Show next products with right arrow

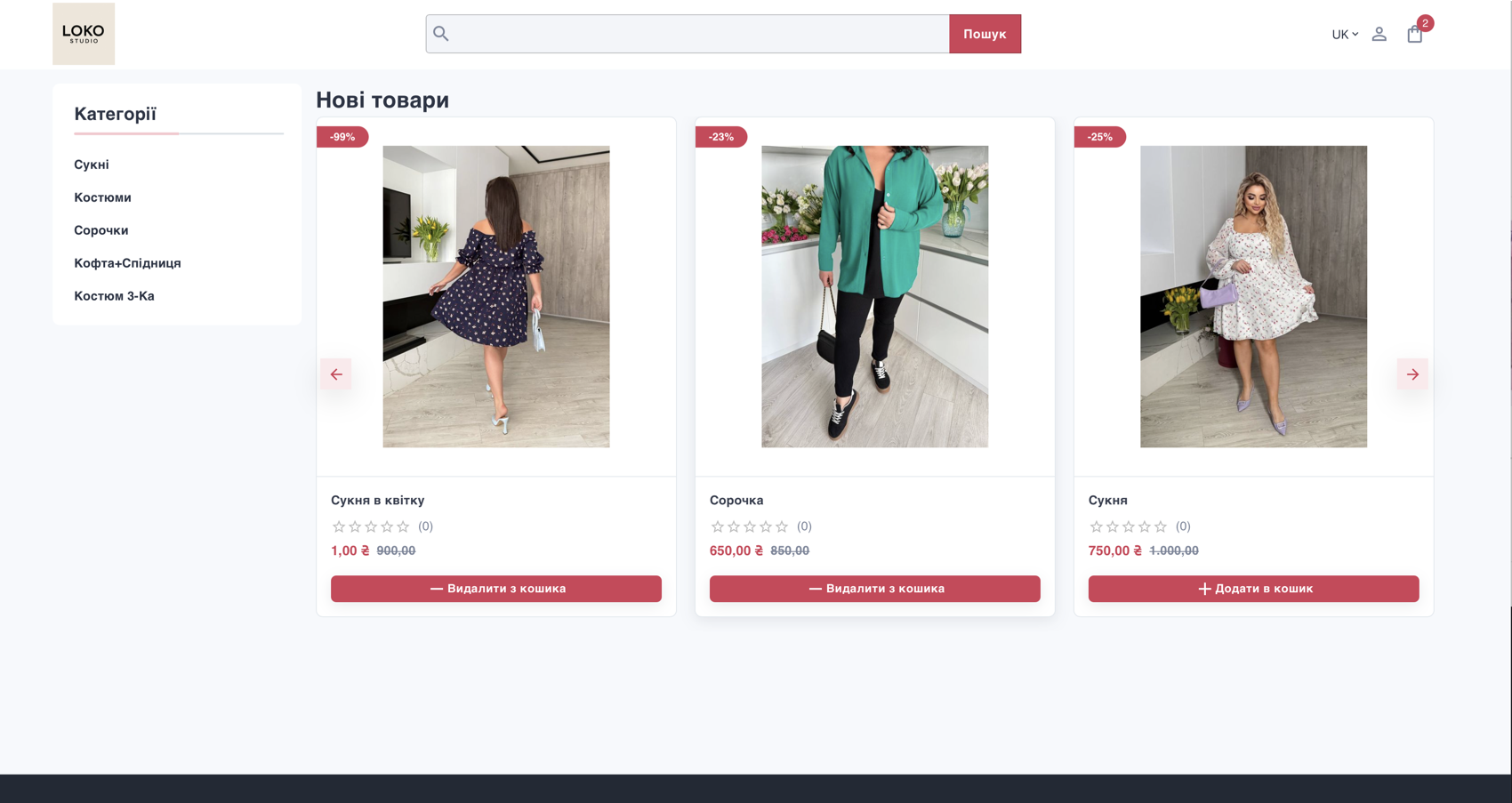(1412, 374)
